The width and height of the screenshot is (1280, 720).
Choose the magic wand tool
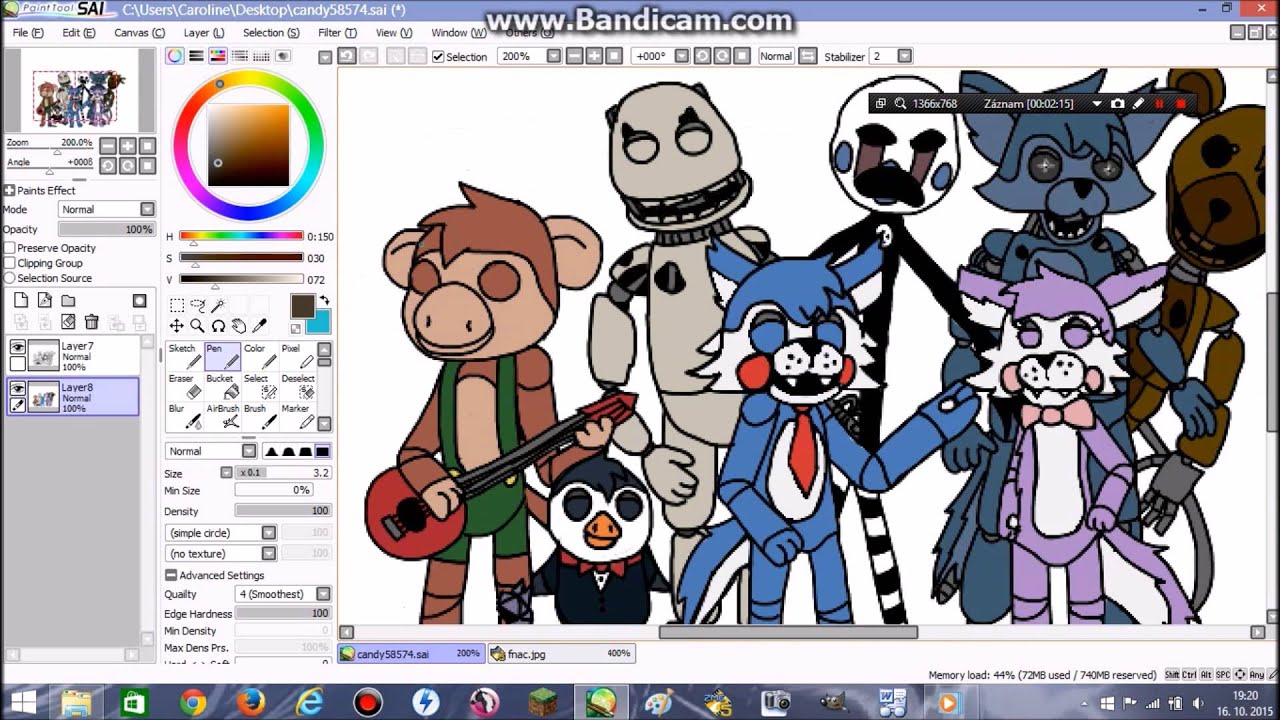point(218,305)
